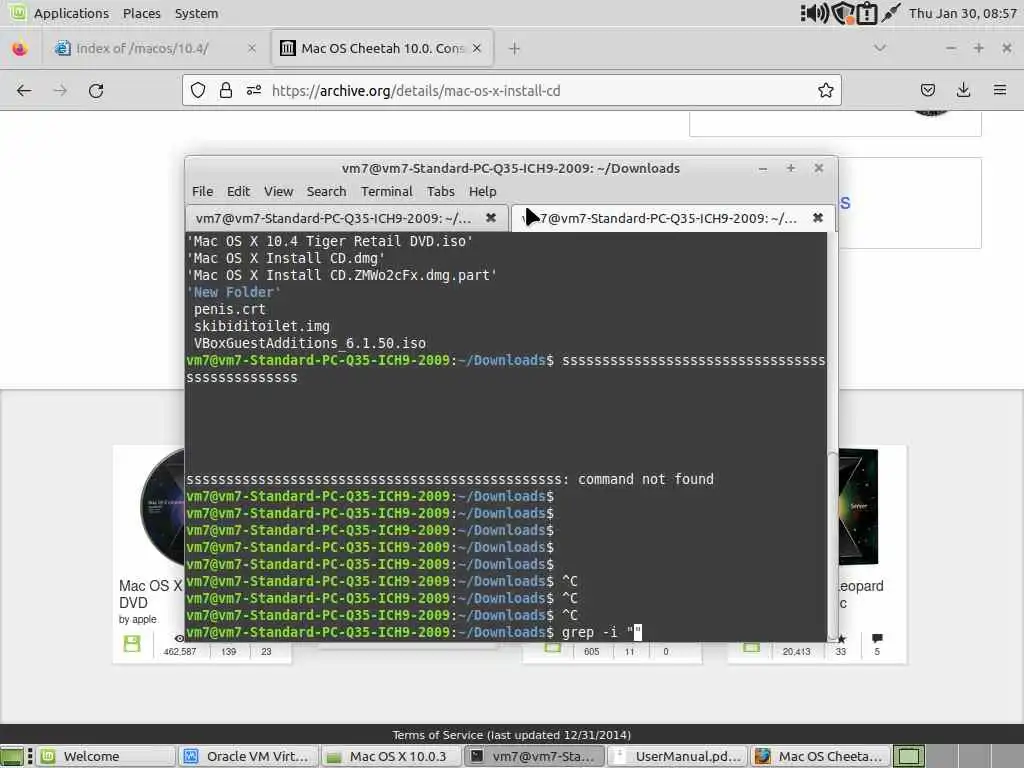The height and width of the screenshot is (768, 1024).
Task: Open the System menu in top panel
Action: point(196,13)
